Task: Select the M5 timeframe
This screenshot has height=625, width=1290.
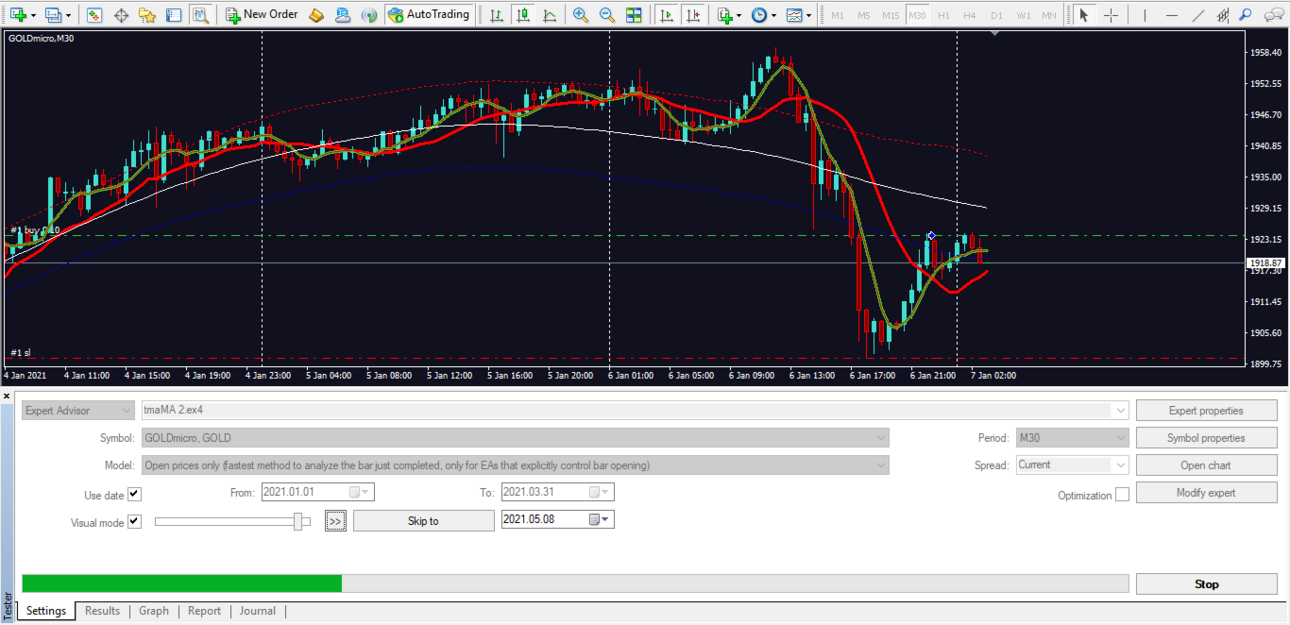Action: coord(864,15)
